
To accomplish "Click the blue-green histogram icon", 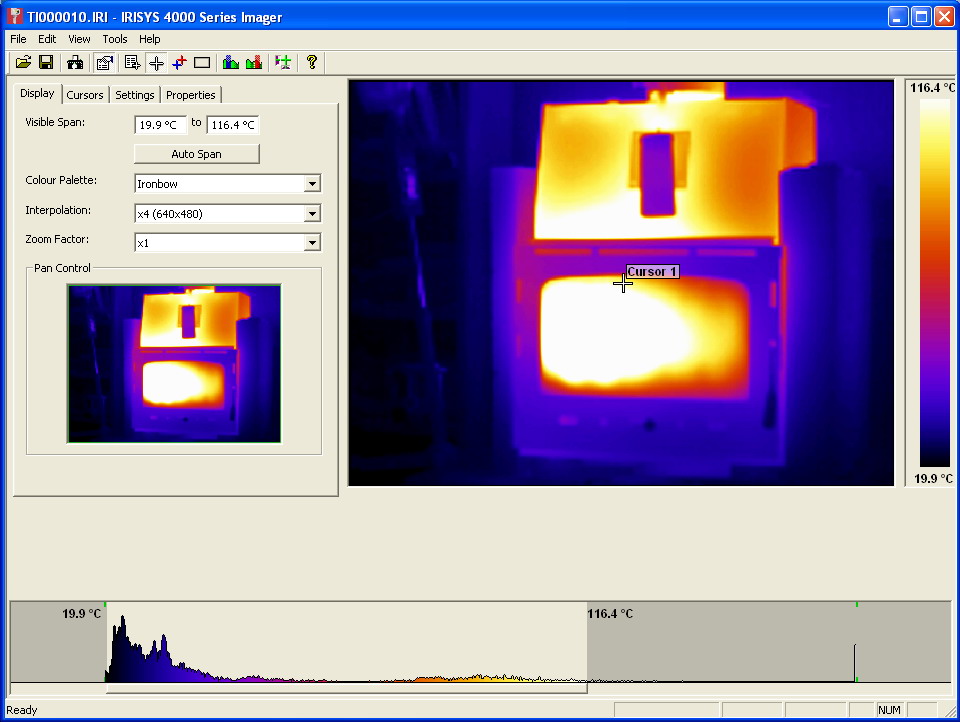I will pos(231,63).
